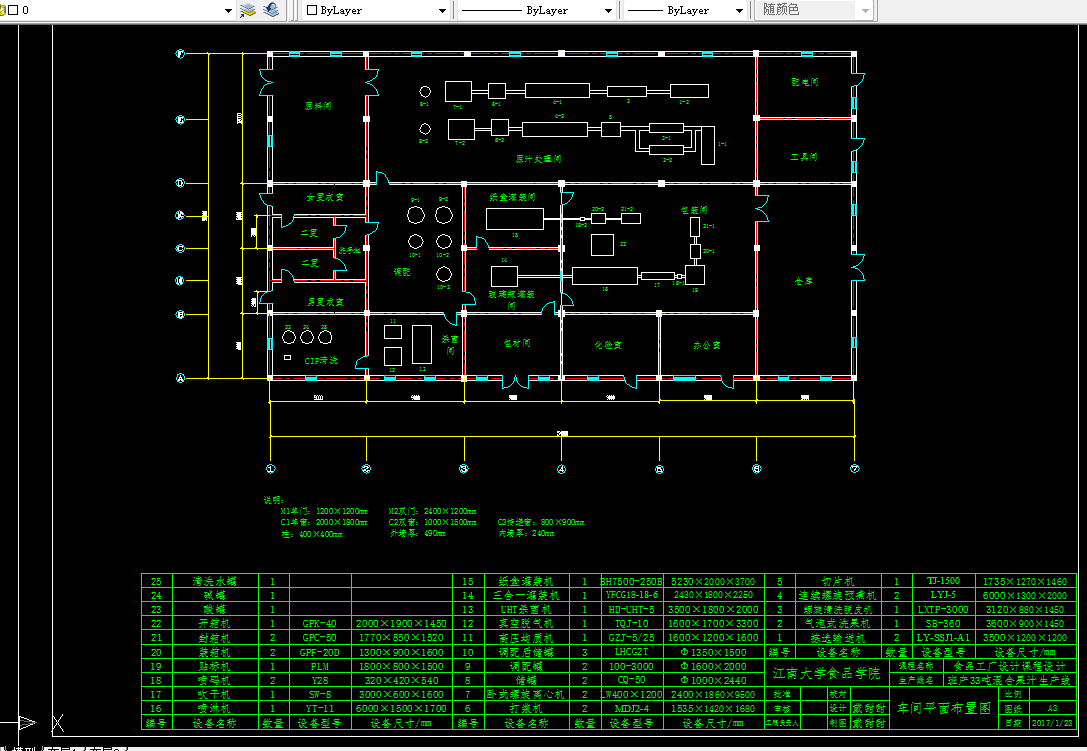Open the 随颜色 plot style dropdown
Image resolution: width=1087 pixels, height=751 pixels.
864,10
